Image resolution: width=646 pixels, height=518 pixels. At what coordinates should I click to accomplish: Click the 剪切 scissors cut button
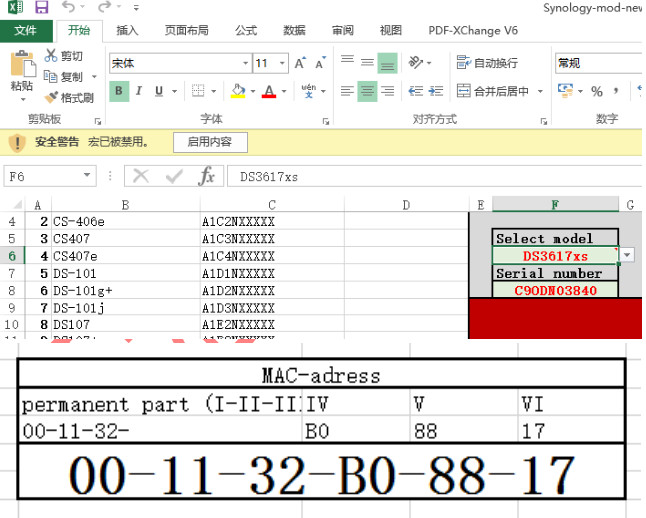64,56
